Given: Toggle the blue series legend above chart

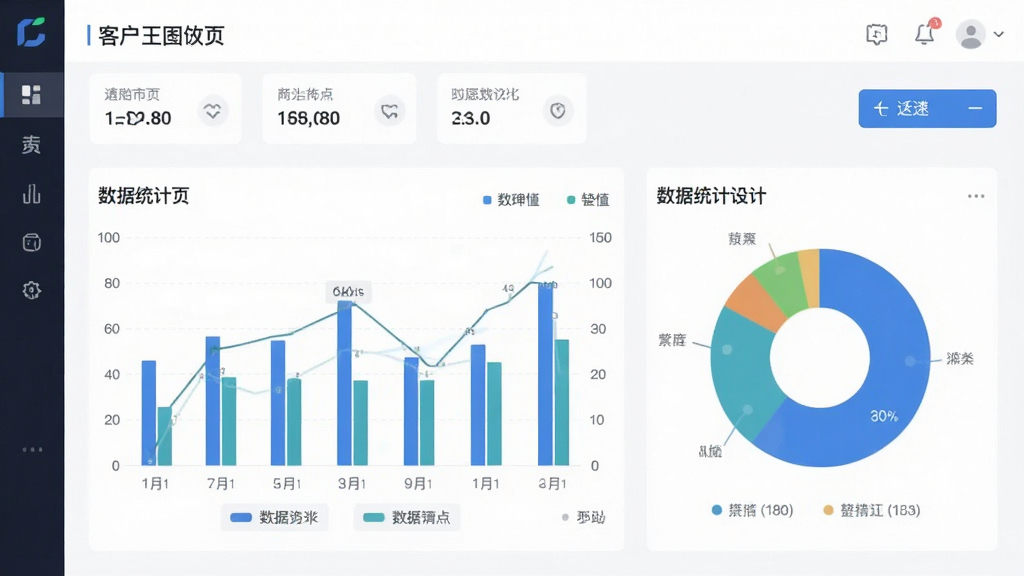Looking at the screenshot, I should pyautogui.click(x=511, y=200).
